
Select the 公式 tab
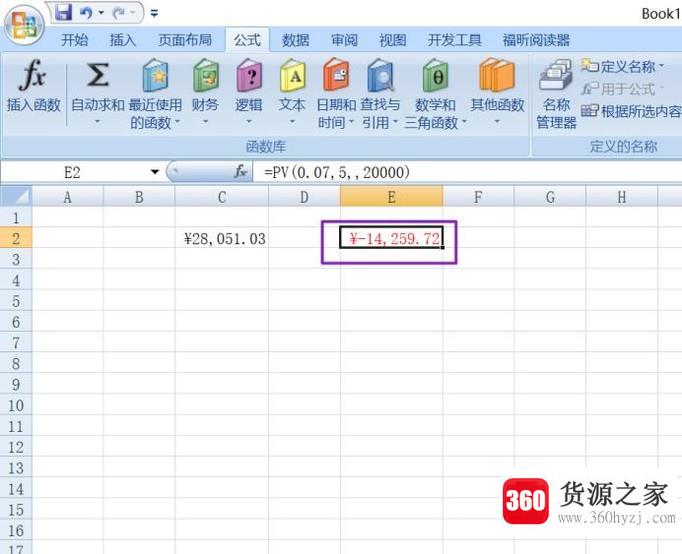247,40
